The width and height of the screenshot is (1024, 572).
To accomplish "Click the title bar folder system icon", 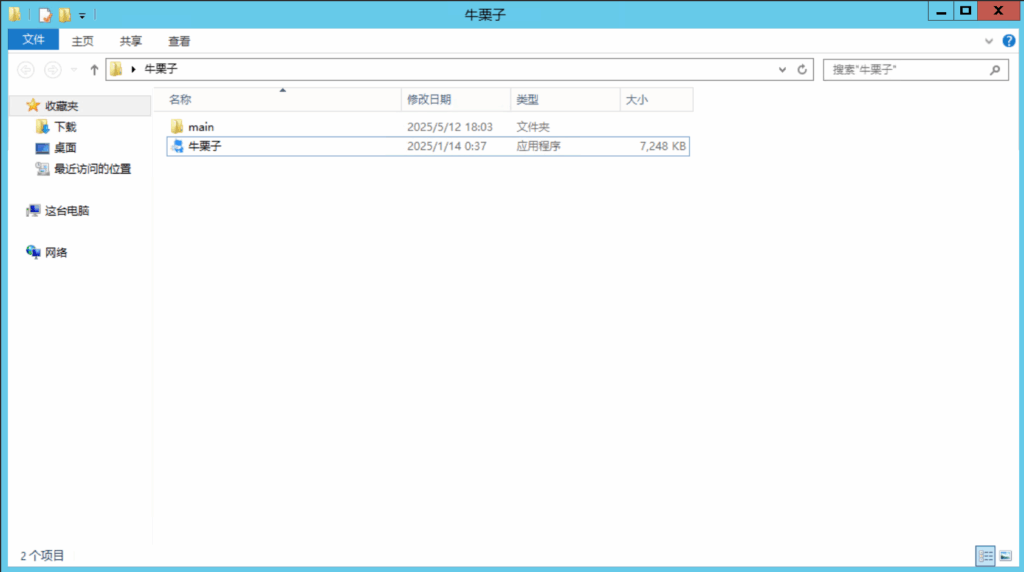I will coord(14,14).
